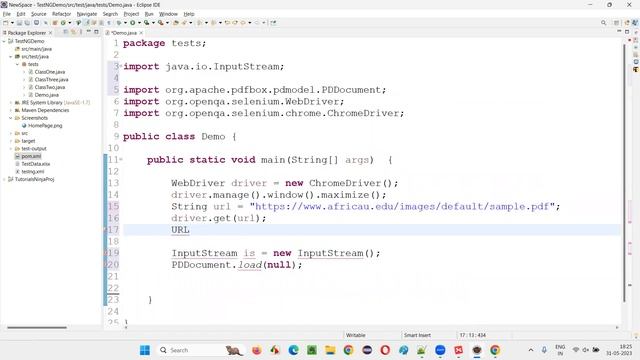Viewport: 640px width, 360px height.
Task: Open the Project menu
Action: pyautogui.click(x=131, y=14)
